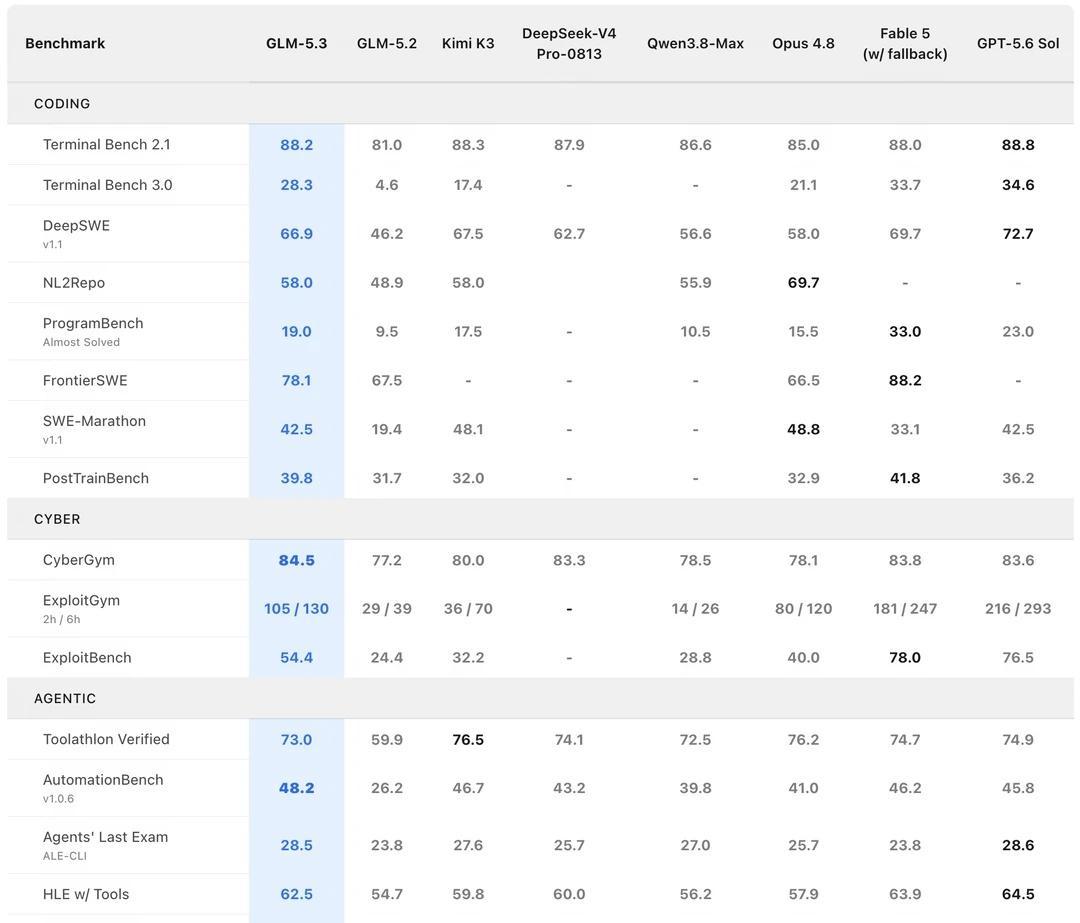
Task: Click the GPT-5.6 Sol column header
Action: 1017,43
